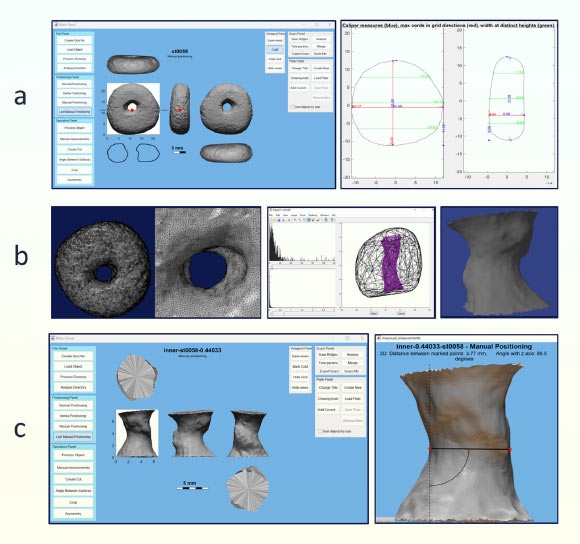Click Black Cold in bottom window

(300, 366)
